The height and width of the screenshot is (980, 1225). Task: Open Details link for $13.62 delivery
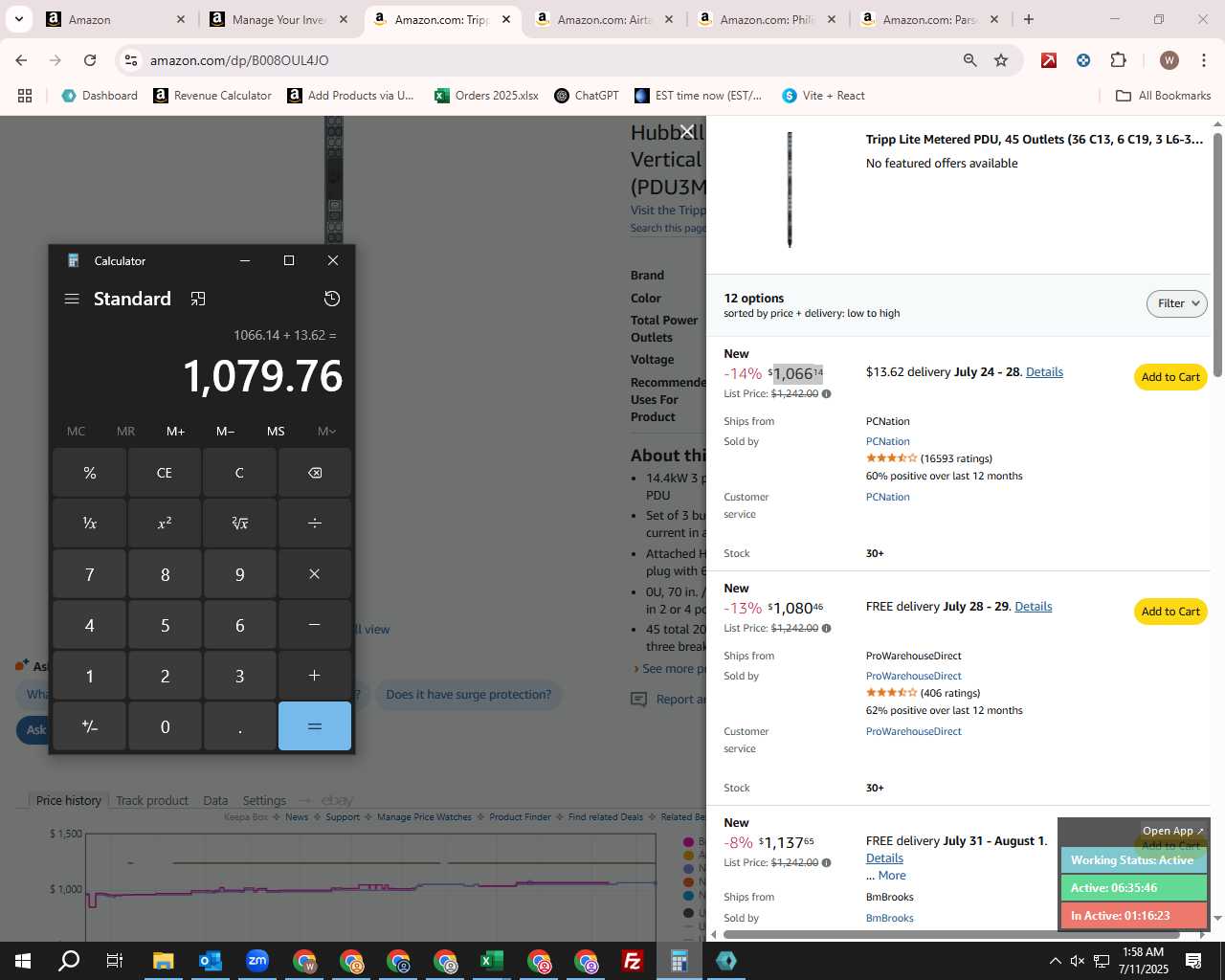[x=1044, y=372]
